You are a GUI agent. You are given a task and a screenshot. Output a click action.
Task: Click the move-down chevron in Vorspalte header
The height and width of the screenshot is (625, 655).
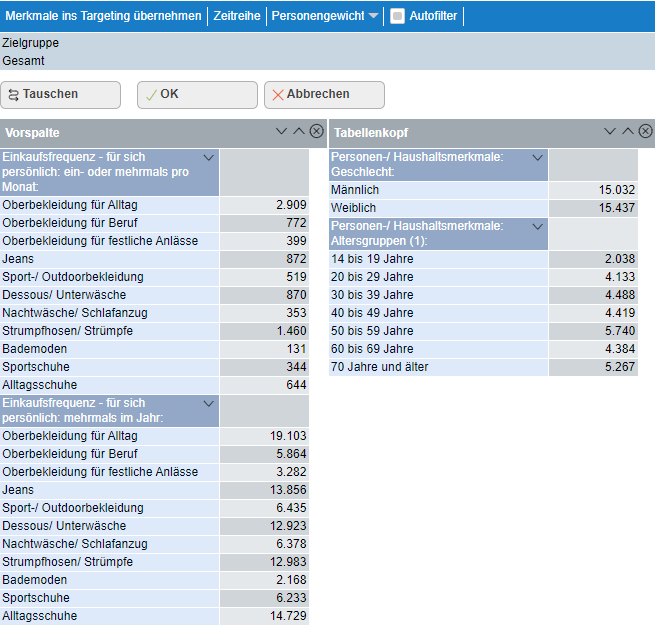pos(281,132)
